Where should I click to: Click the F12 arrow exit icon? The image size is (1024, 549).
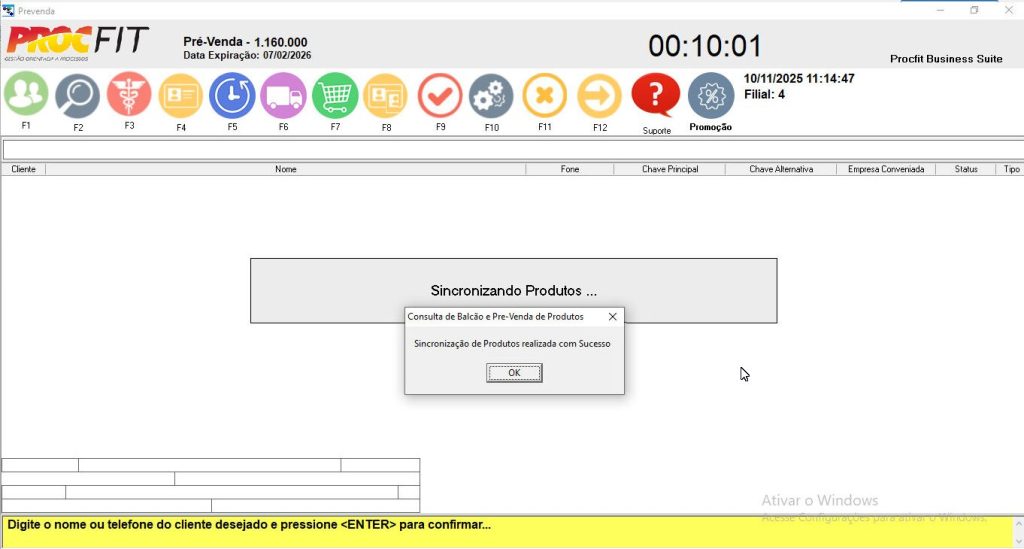coord(599,96)
